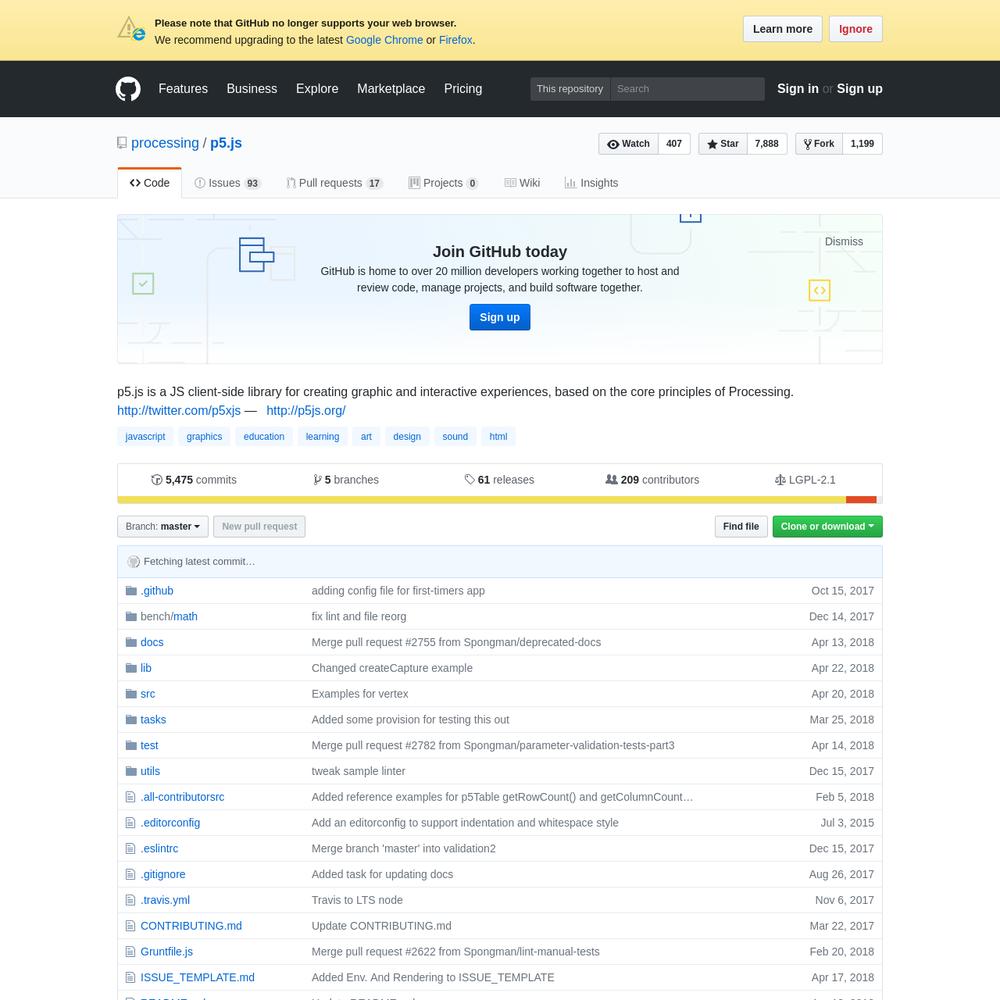Open the Firefox link in warning banner
Viewport: 1000px width, 1000px height.
point(455,40)
